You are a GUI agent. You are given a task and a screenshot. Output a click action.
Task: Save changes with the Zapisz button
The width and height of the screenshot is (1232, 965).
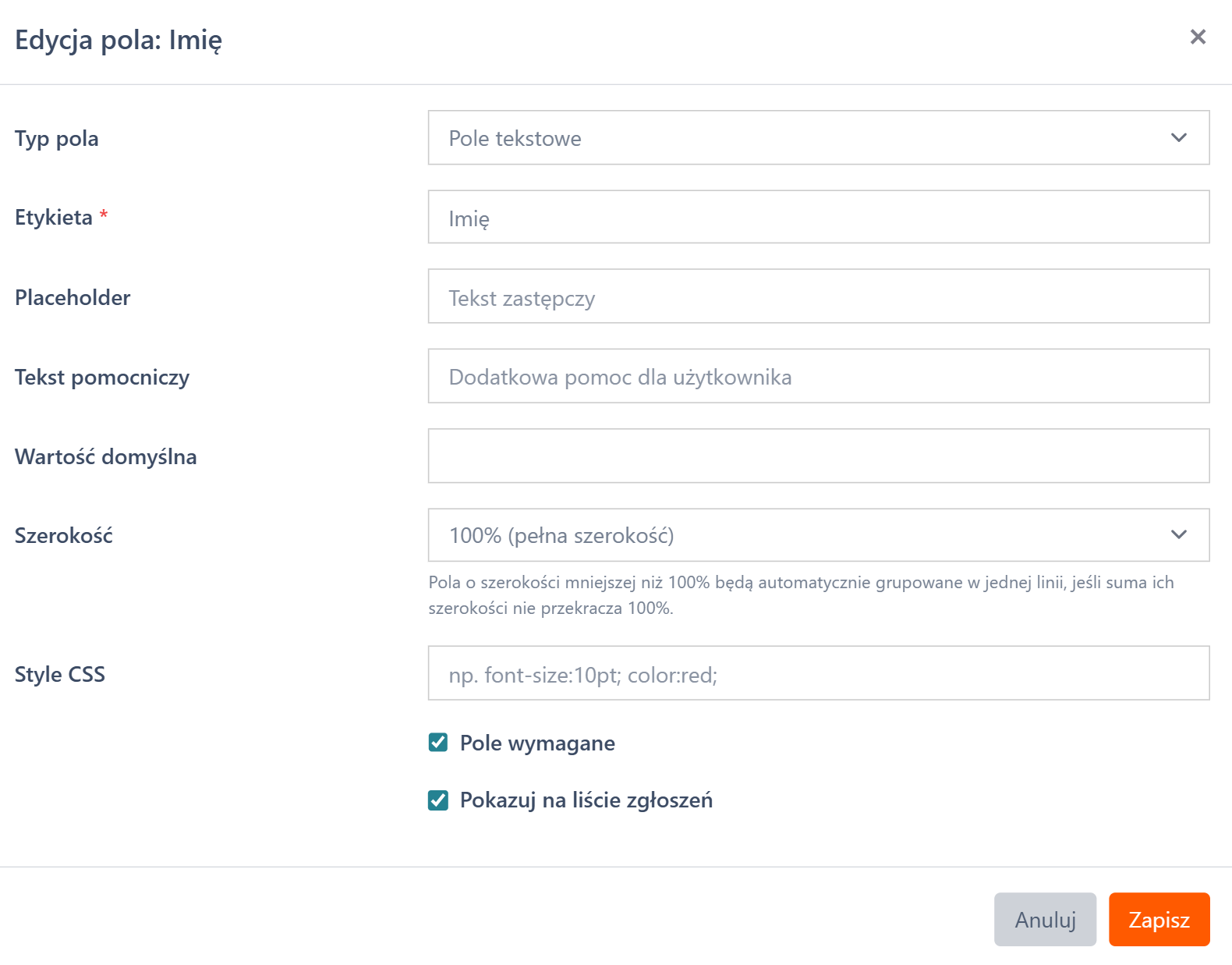[1159, 920]
